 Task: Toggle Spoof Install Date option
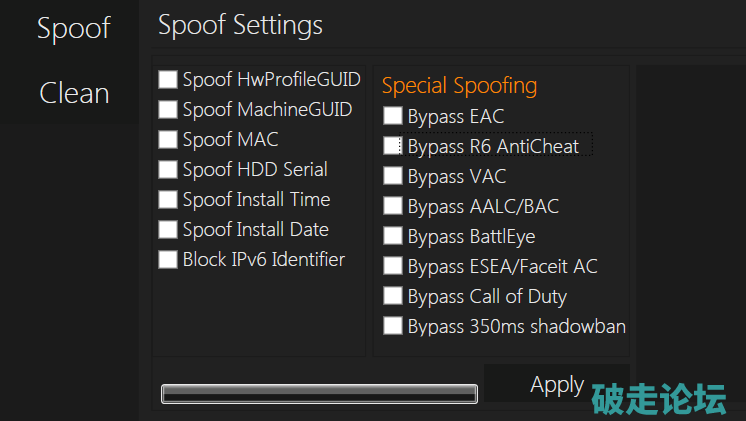[168, 230]
